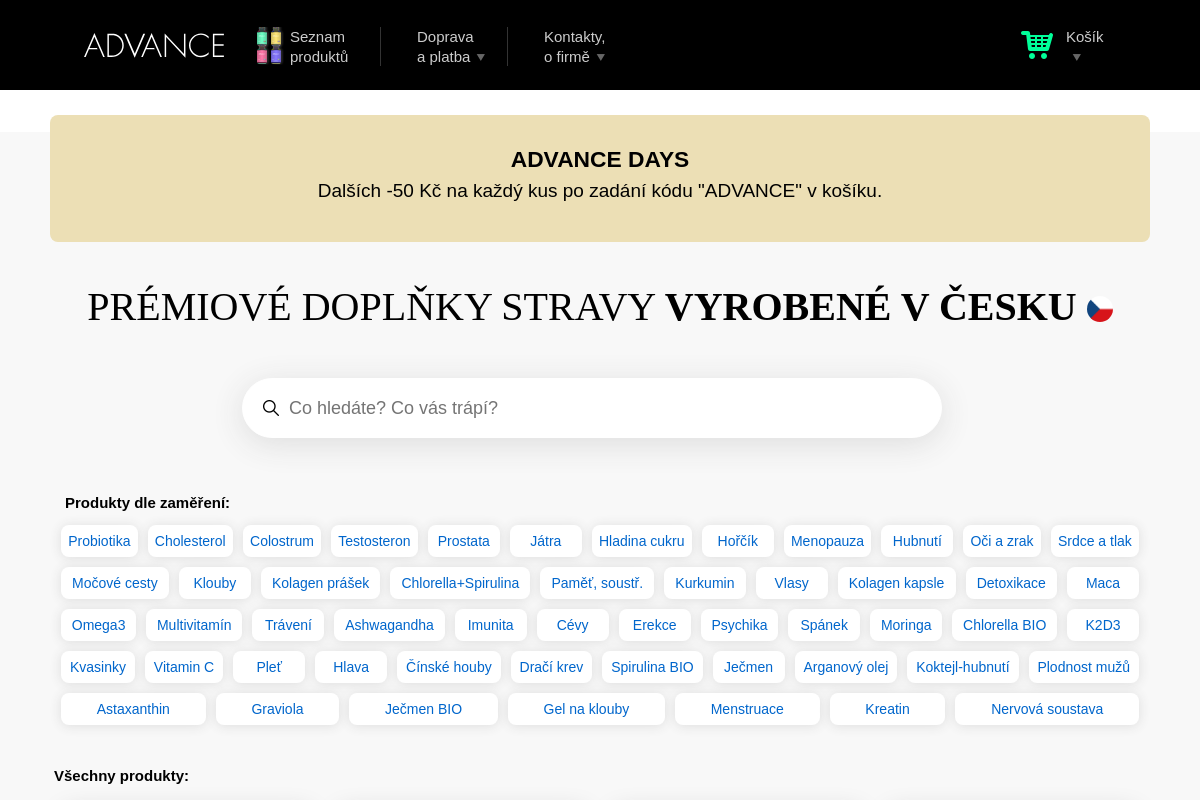Choose the Menopauza tag

827,541
